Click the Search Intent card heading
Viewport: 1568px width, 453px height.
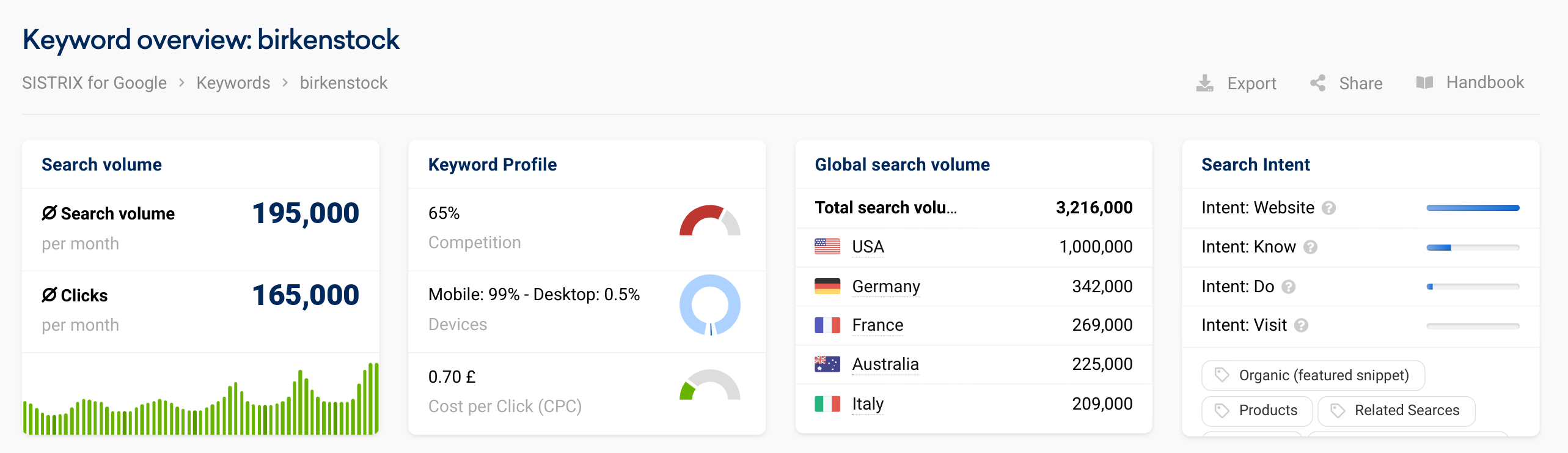click(x=1255, y=164)
